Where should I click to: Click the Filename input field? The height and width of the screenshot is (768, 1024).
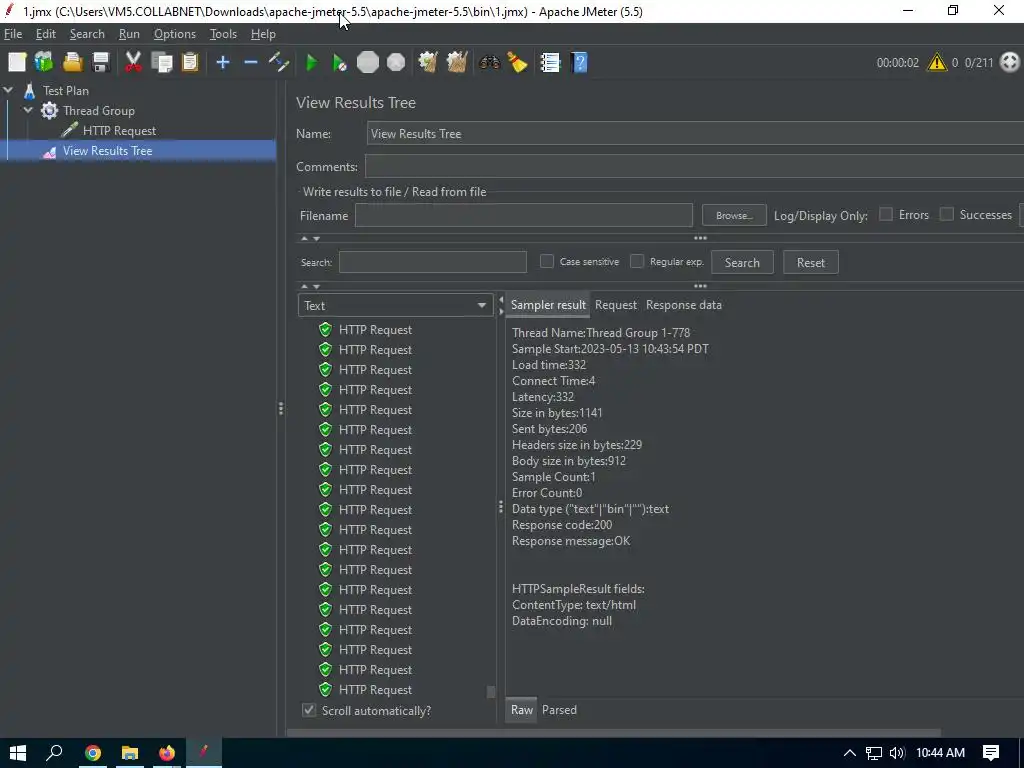click(524, 215)
